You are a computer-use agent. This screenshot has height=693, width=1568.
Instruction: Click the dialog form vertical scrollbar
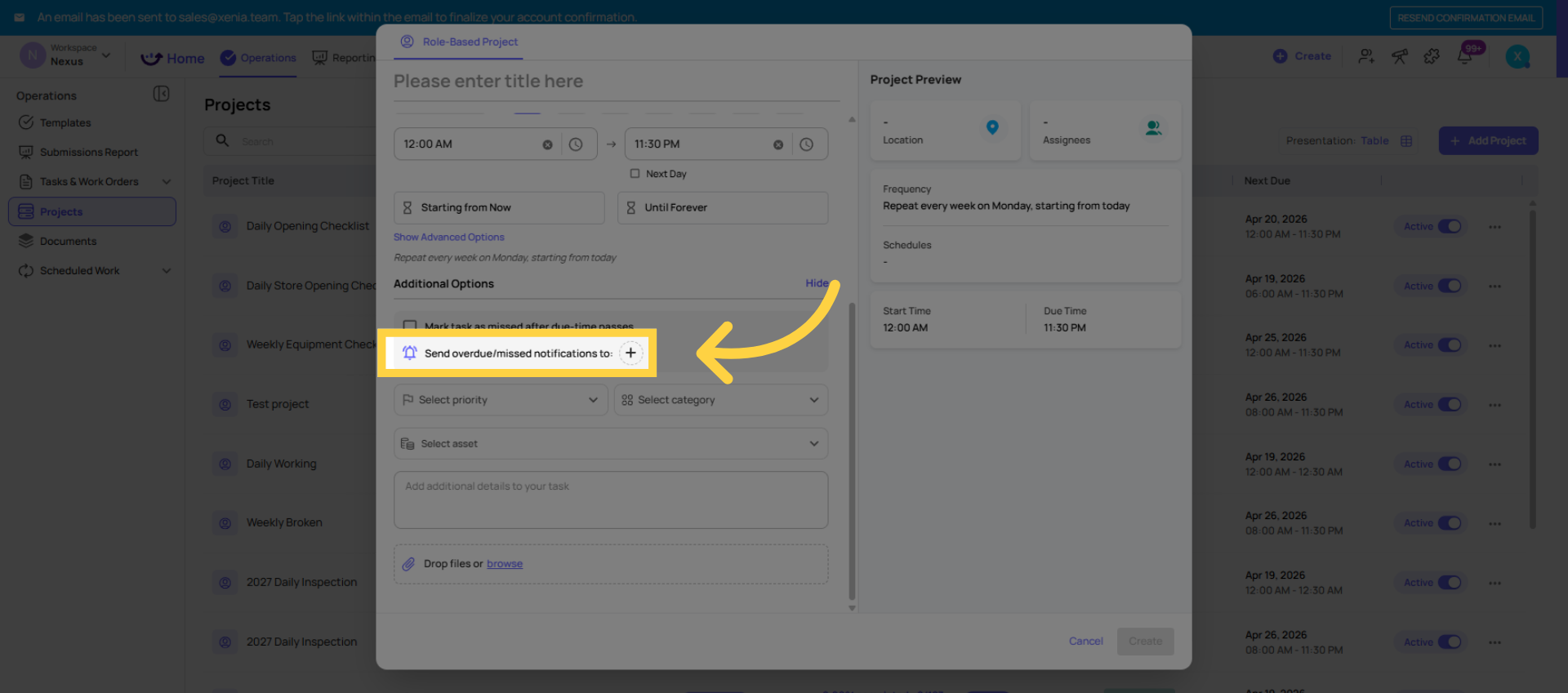(852, 451)
